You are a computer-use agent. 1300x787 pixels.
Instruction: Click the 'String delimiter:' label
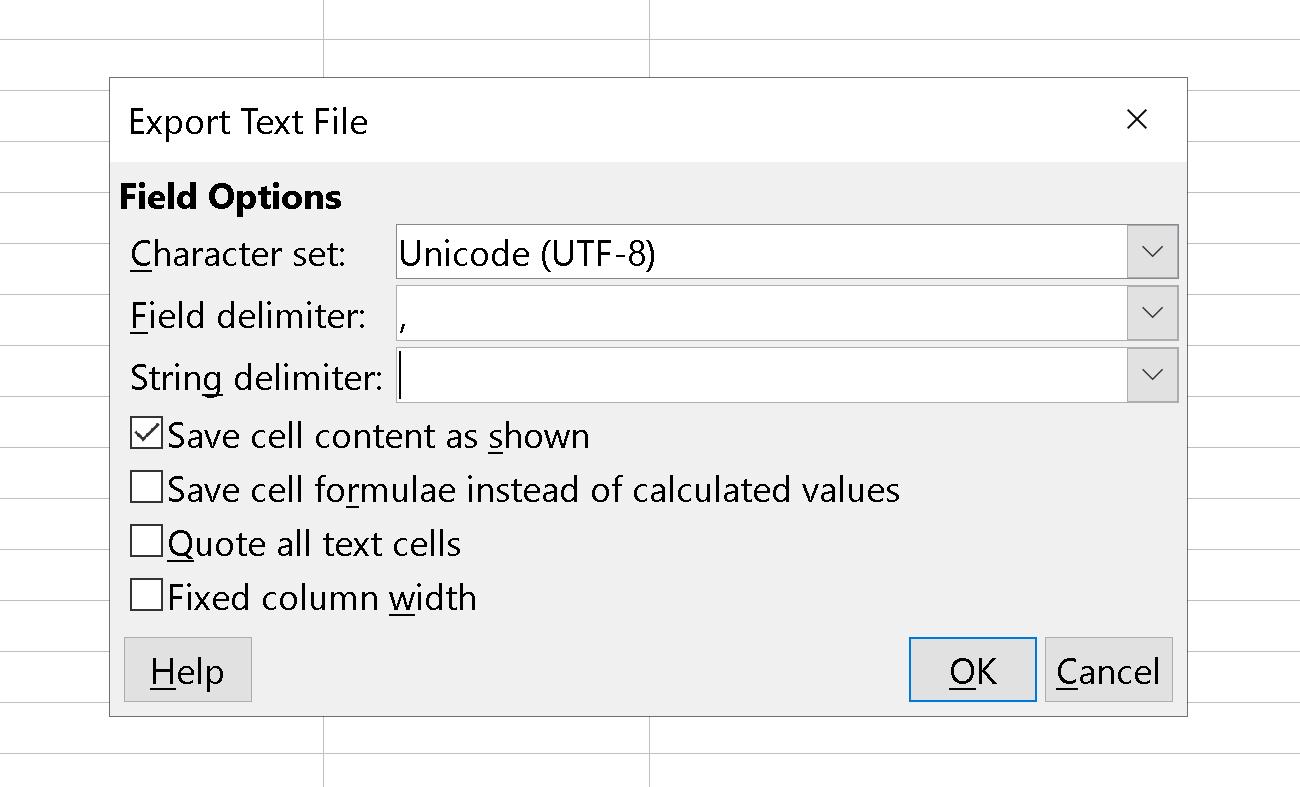257,378
